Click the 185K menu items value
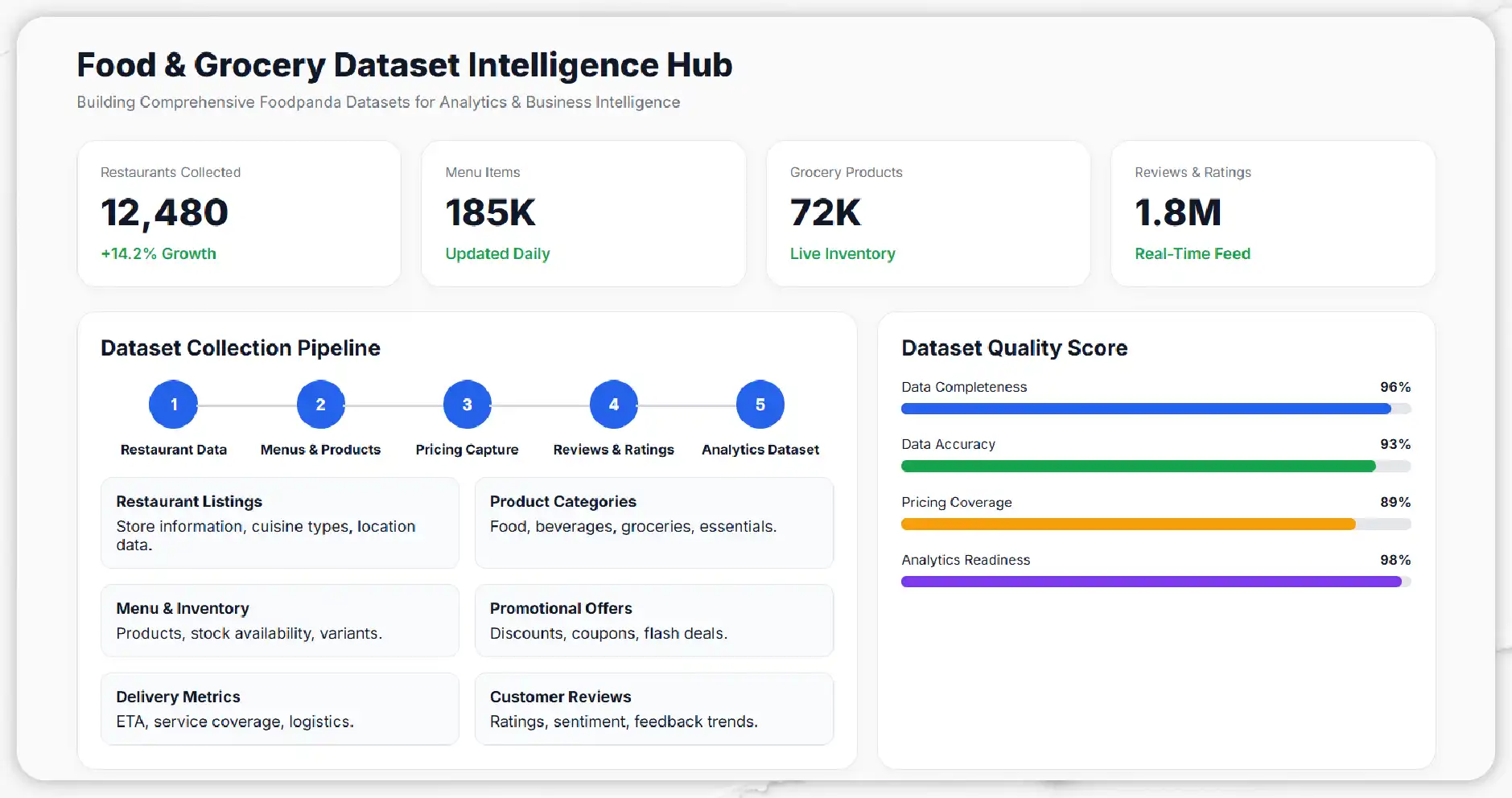Image resolution: width=1512 pixels, height=798 pixels. (x=490, y=212)
